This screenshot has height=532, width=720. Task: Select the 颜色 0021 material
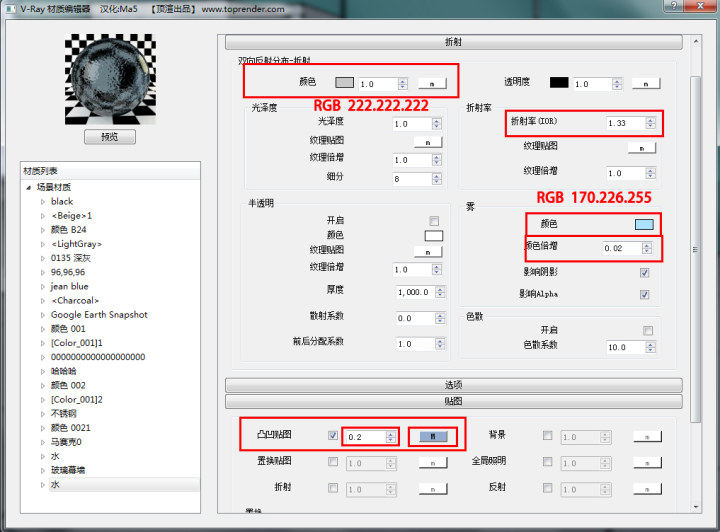click(71, 428)
